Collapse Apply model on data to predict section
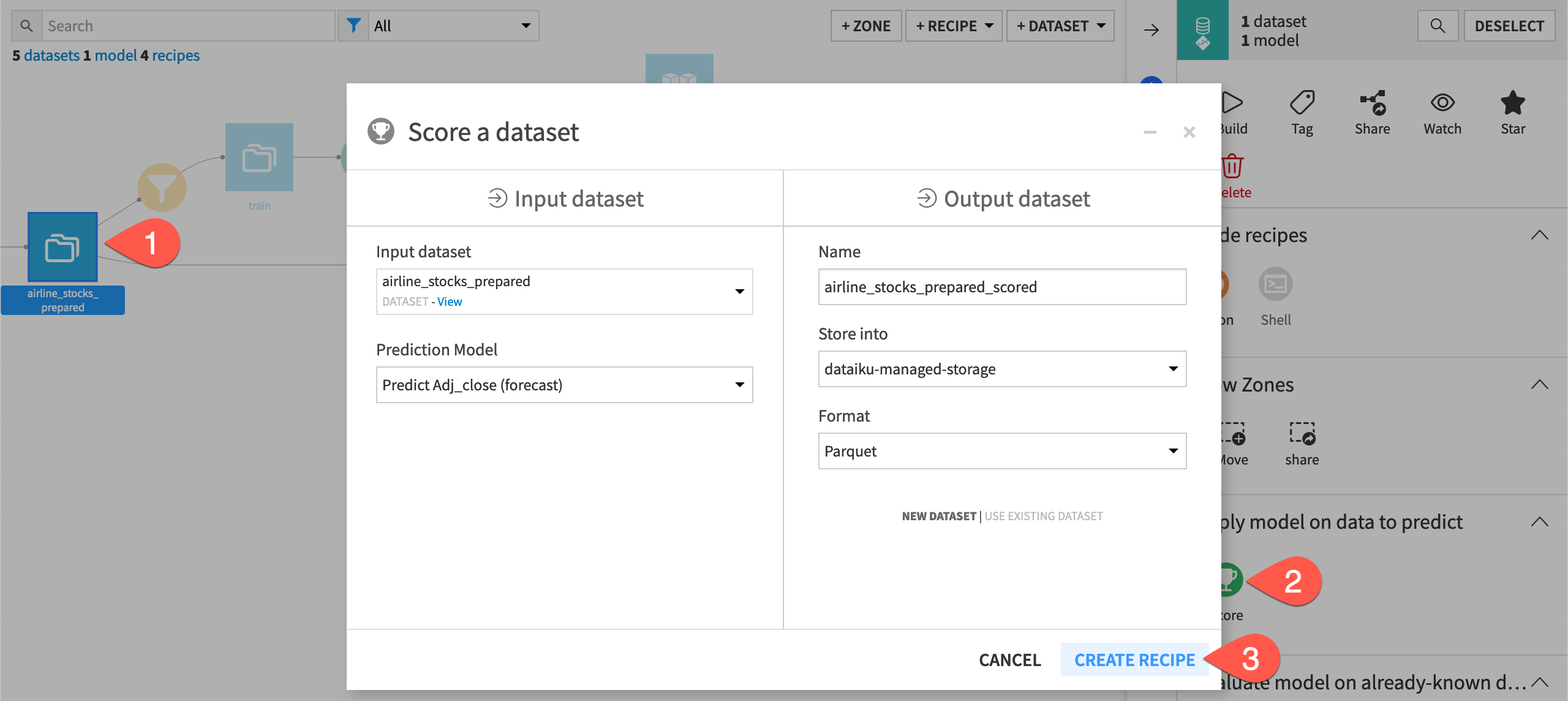The width and height of the screenshot is (1568, 701). click(x=1539, y=522)
